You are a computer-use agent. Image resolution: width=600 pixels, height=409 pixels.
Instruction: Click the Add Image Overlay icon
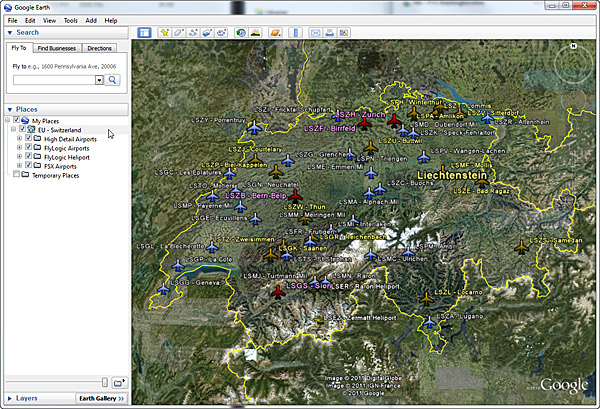tap(206, 33)
